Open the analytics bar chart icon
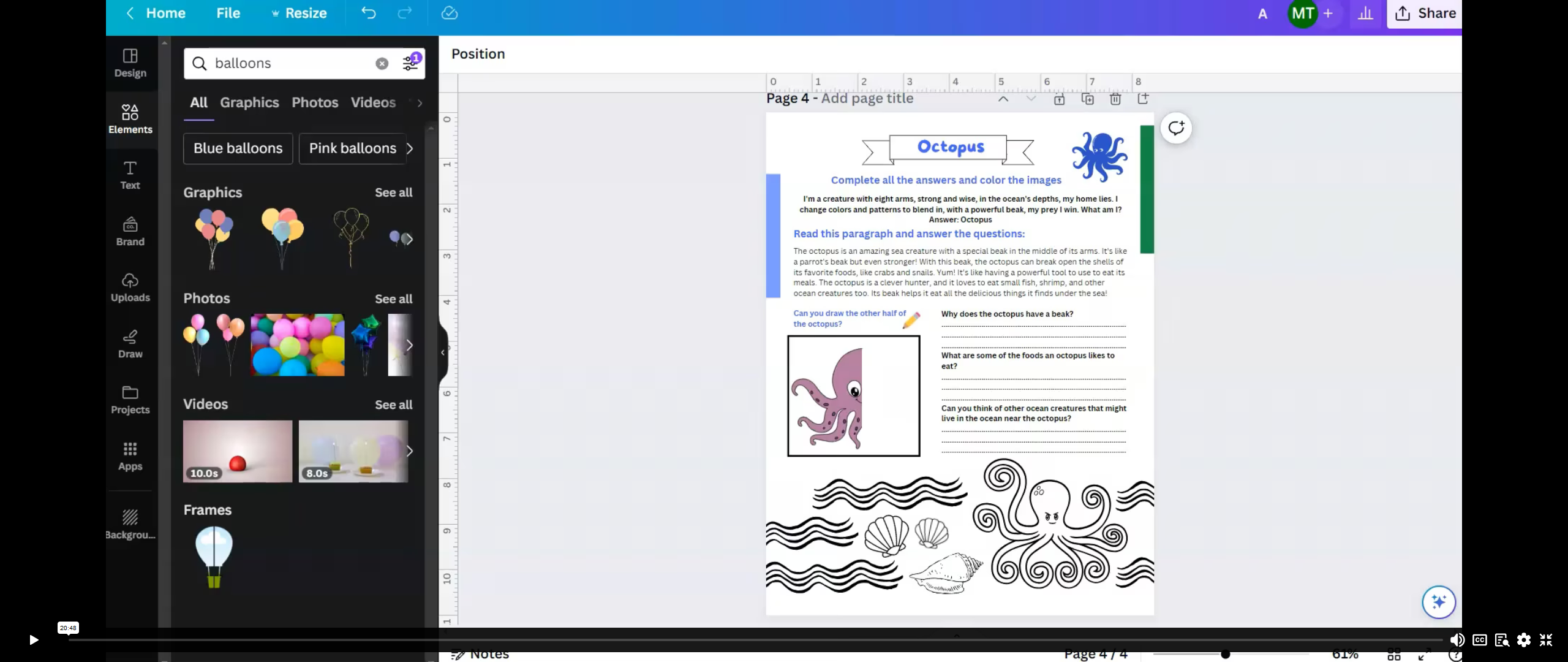1568x662 pixels. 1365,13
